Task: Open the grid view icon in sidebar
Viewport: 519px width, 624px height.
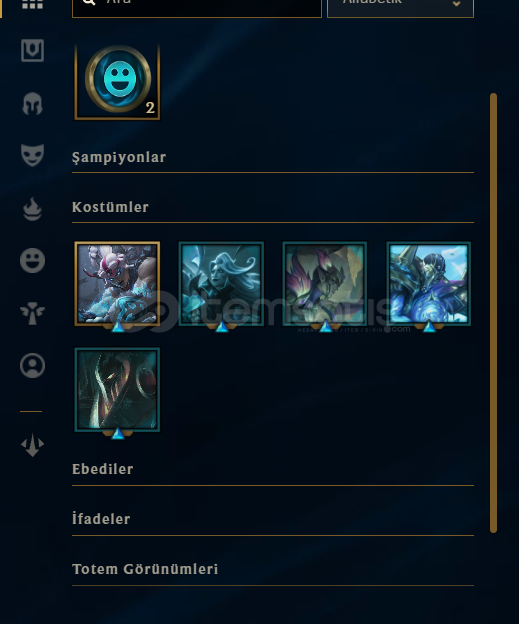Action: pos(32,4)
